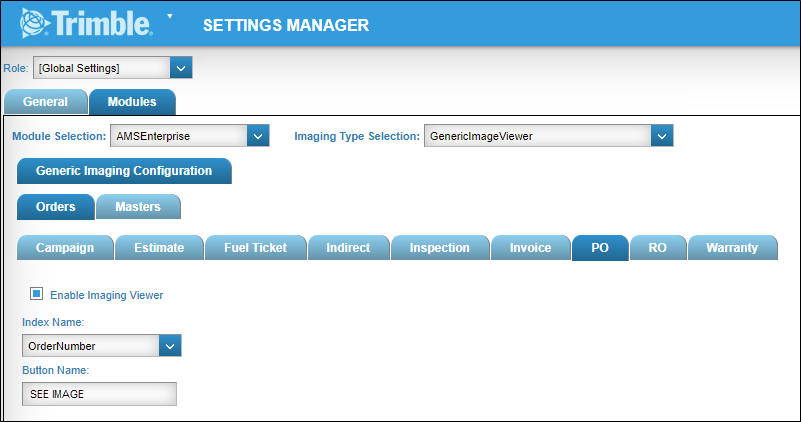Click the Generic Imaging Configuration tab
801x422 pixels.
(124, 171)
